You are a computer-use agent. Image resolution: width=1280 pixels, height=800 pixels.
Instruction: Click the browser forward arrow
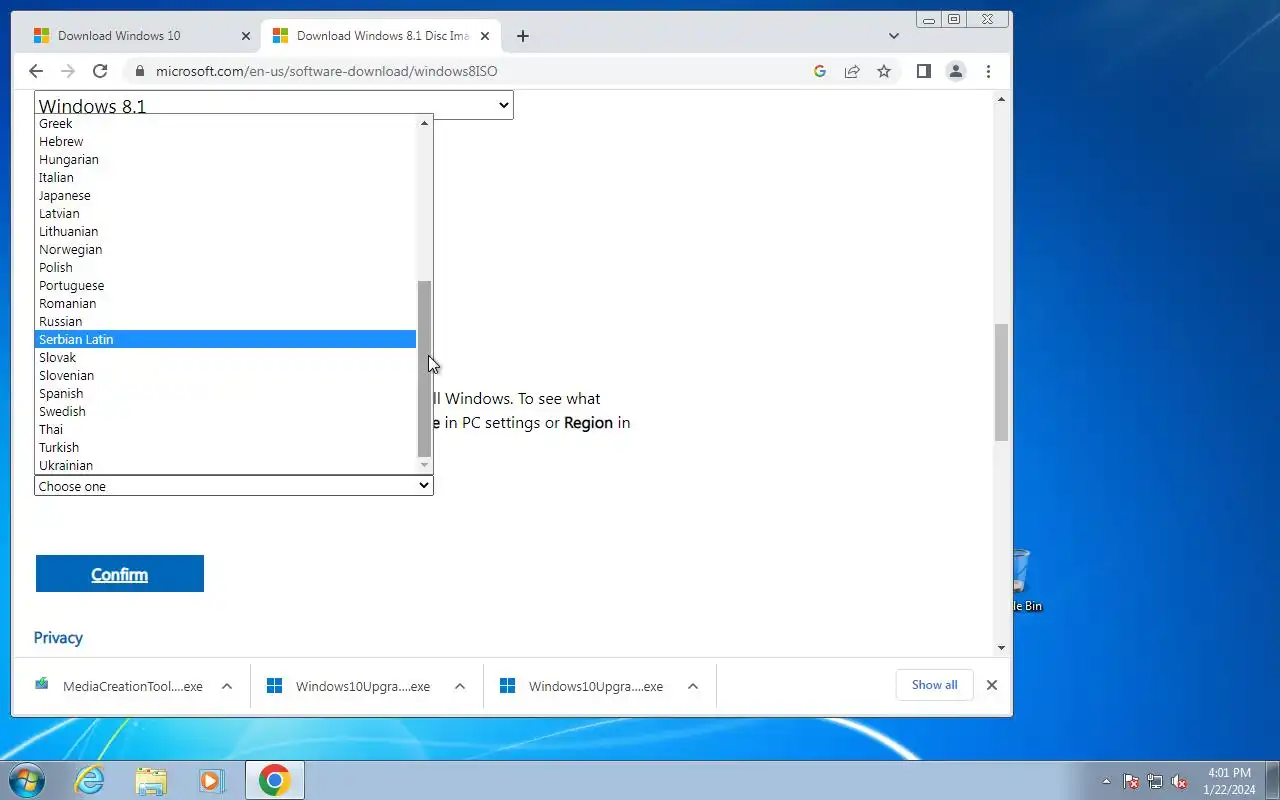(x=68, y=71)
